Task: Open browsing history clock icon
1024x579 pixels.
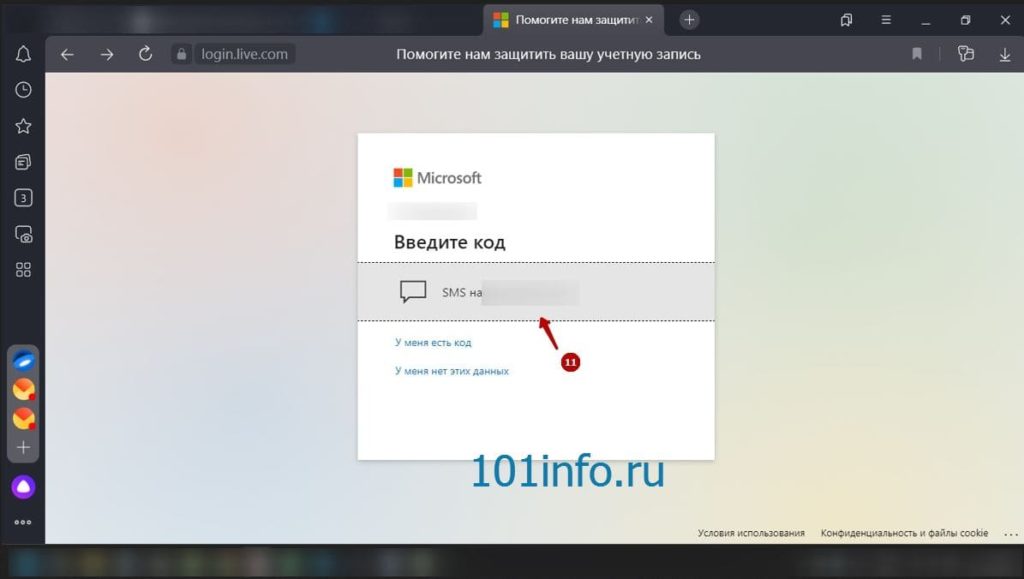Action: (23, 90)
